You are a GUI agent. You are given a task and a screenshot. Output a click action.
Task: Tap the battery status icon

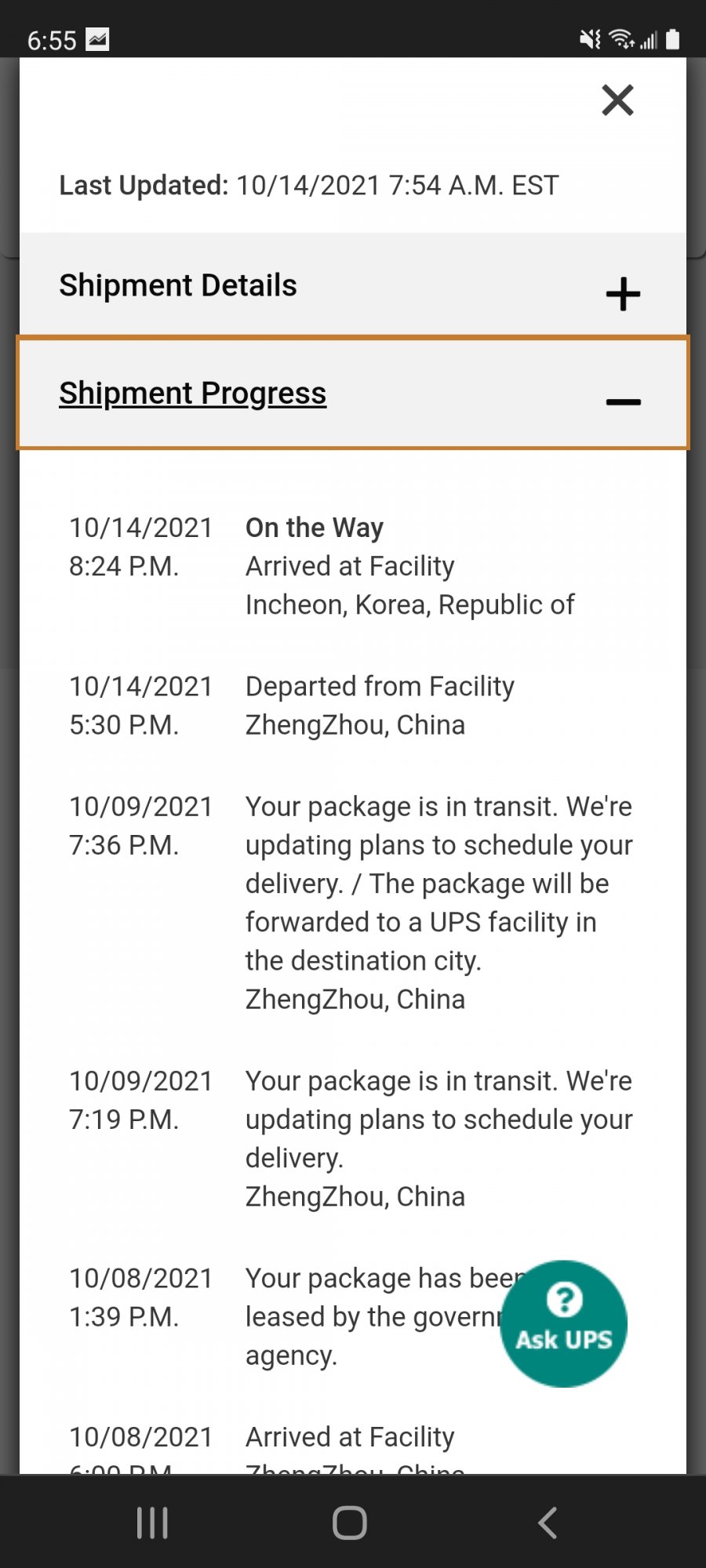pos(672,39)
